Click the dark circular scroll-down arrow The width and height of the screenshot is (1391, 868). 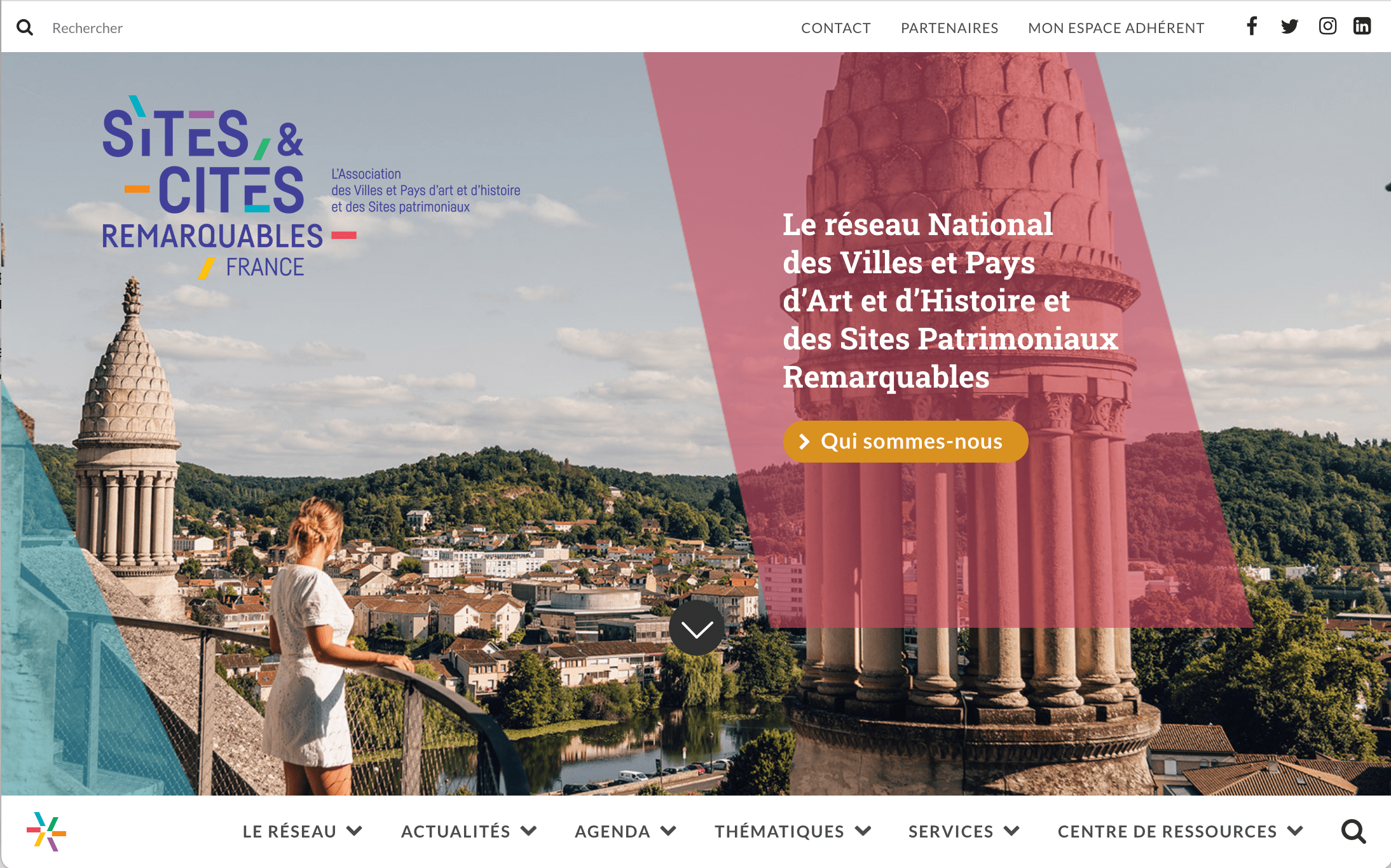click(696, 628)
